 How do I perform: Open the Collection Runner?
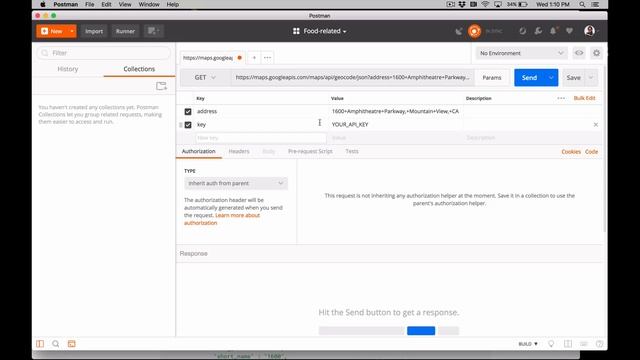125,31
